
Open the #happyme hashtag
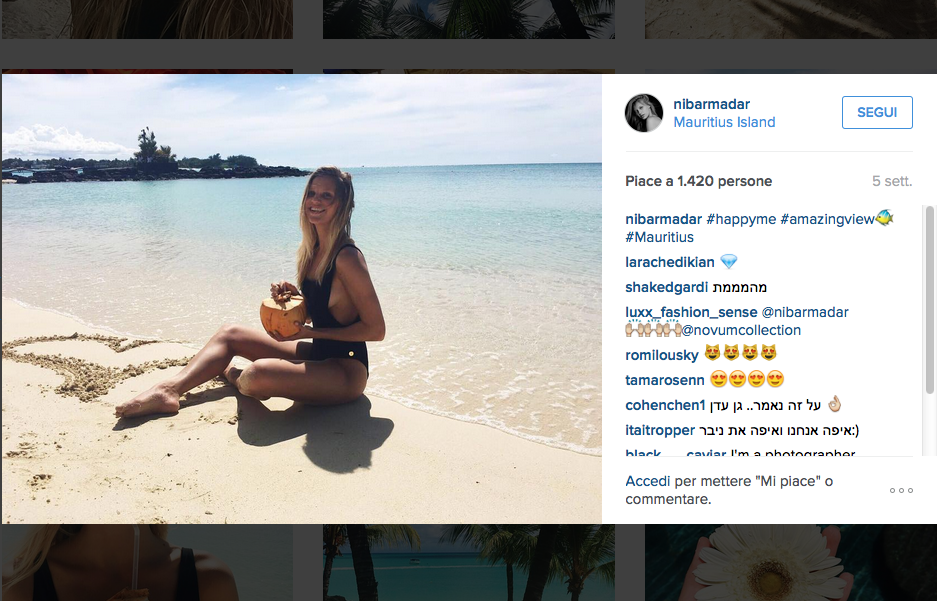click(741, 219)
